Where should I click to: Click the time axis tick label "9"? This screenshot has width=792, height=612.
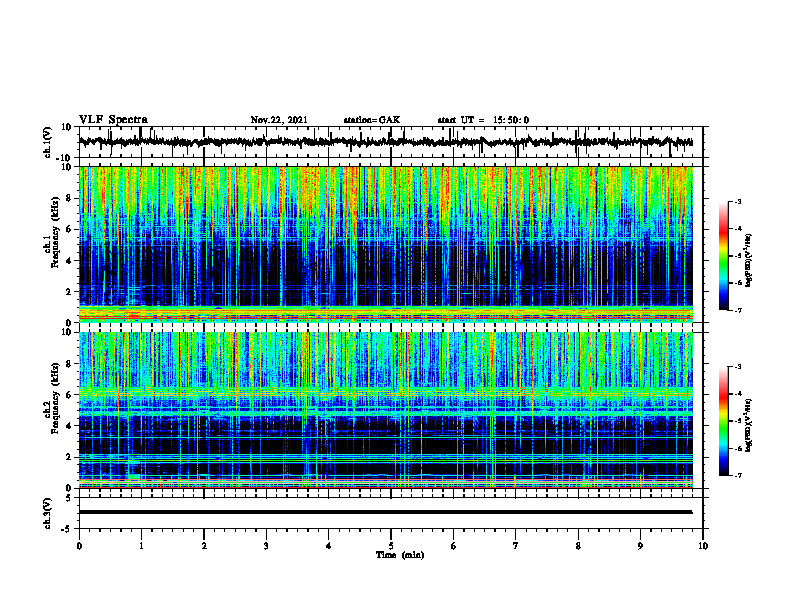pyautogui.click(x=640, y=546)
